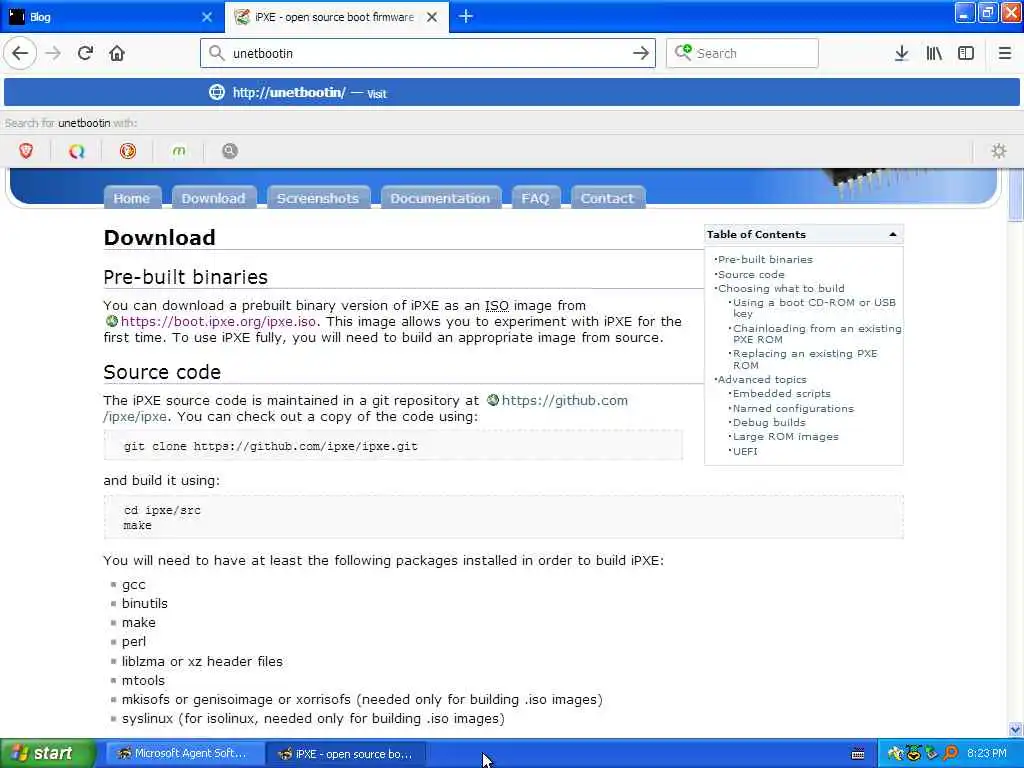This screenshot has width=1024, height=768.
Task: Search with DuckDuckGo engine icon
Action: point(127,151)
